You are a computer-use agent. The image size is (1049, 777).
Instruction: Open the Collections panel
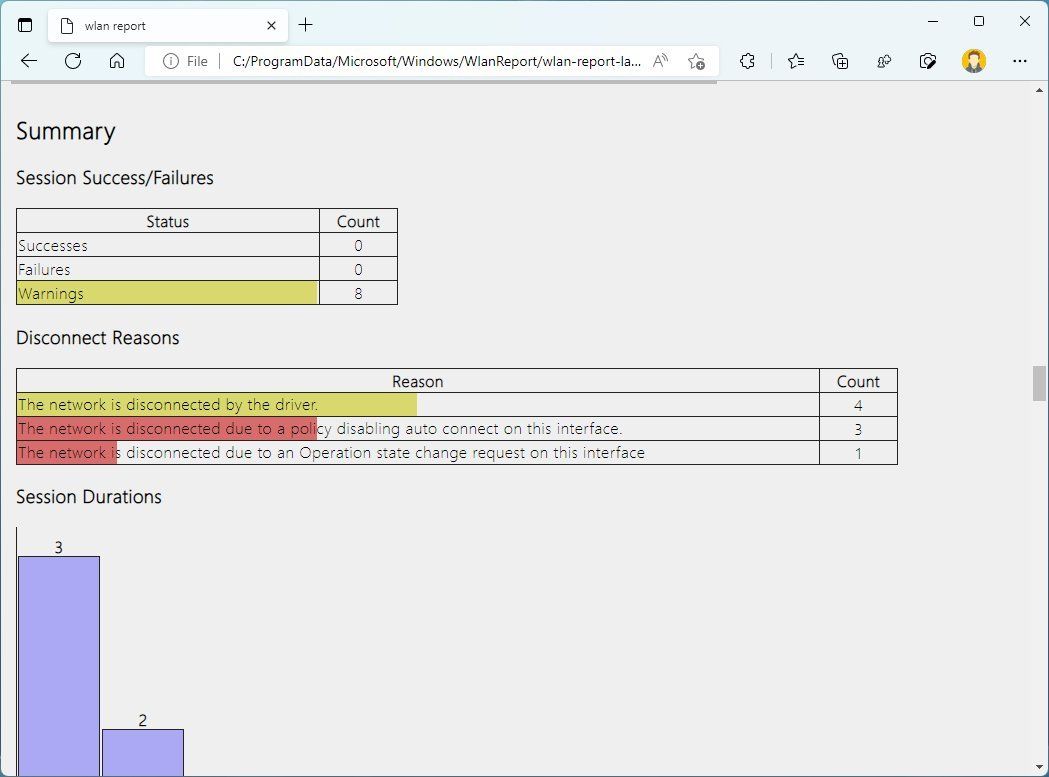point(840,61)
